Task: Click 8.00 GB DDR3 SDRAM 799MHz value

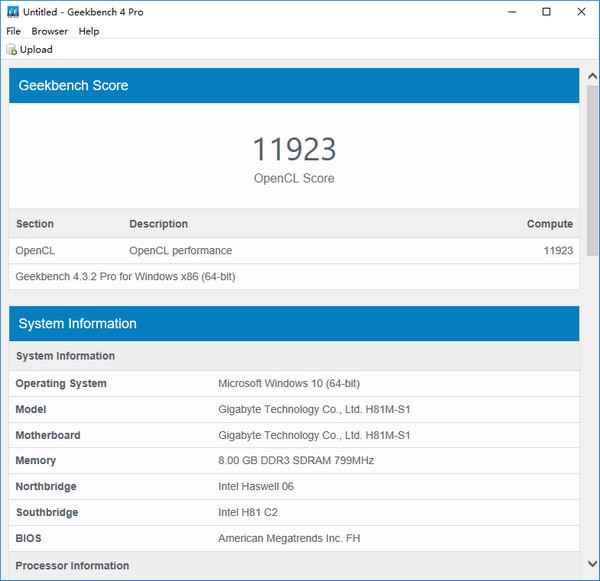Action: click(x=296, y=460)
